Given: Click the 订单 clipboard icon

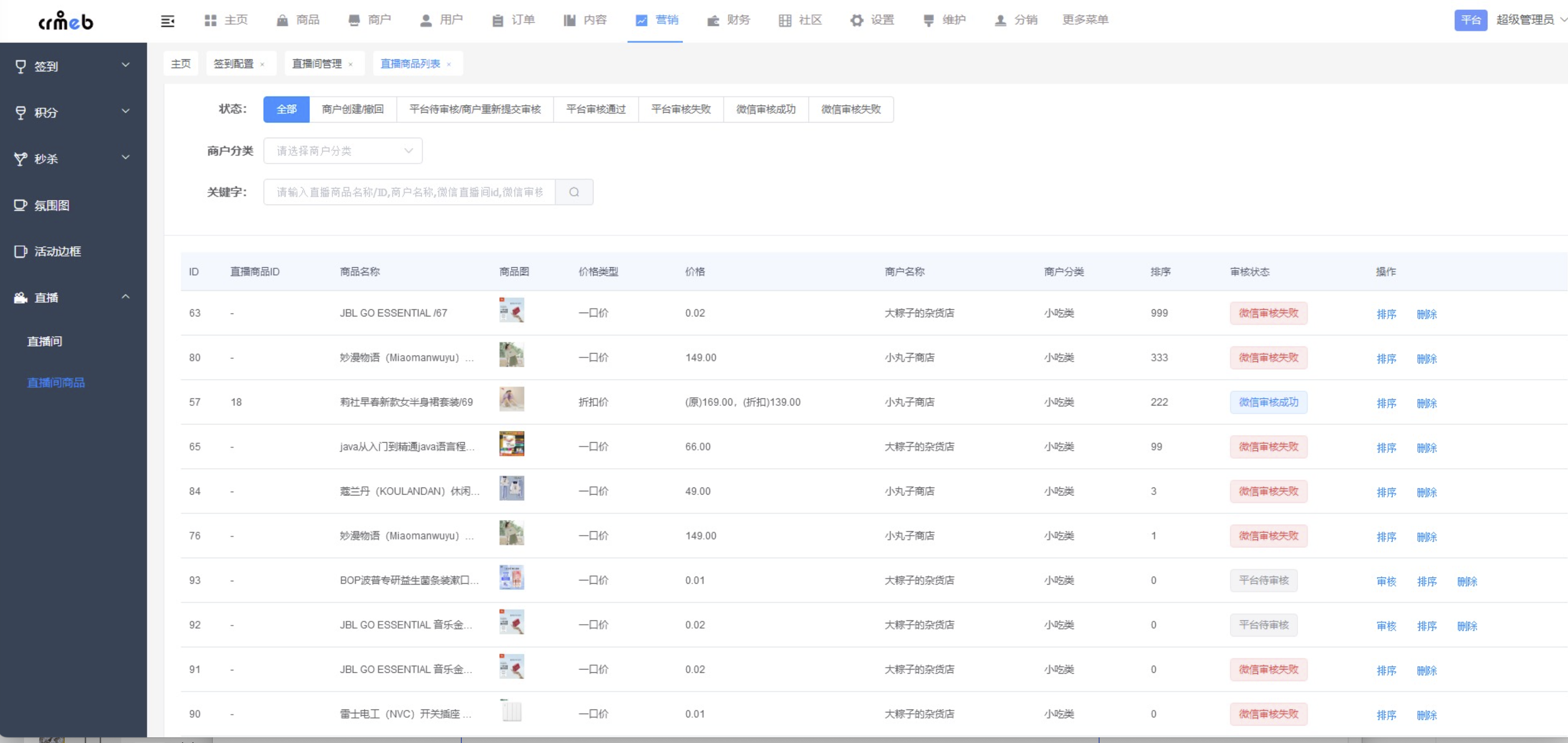Looking at the screenshot, I should [498, 20].
